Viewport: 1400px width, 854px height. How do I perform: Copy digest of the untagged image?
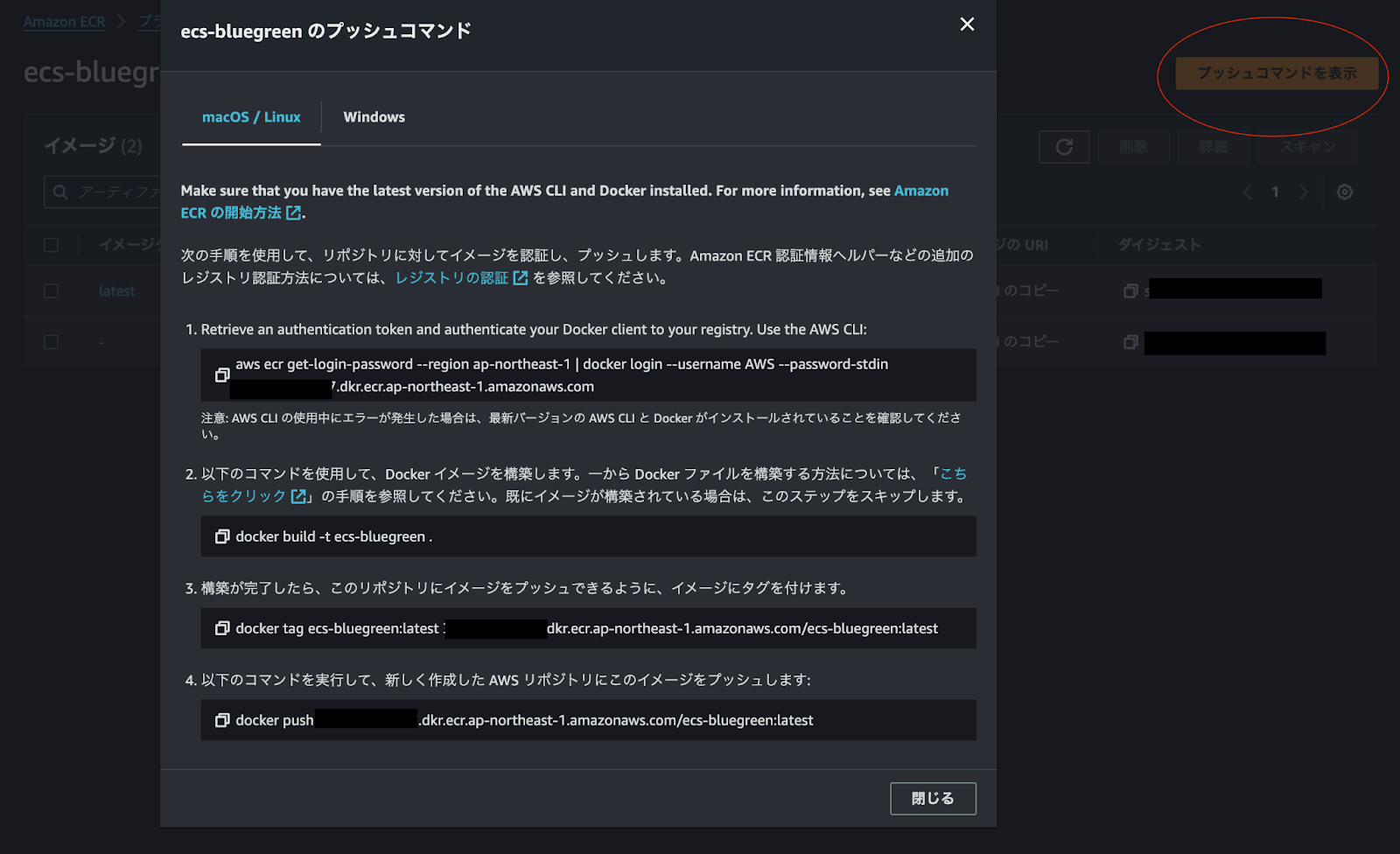(1130, 341)
